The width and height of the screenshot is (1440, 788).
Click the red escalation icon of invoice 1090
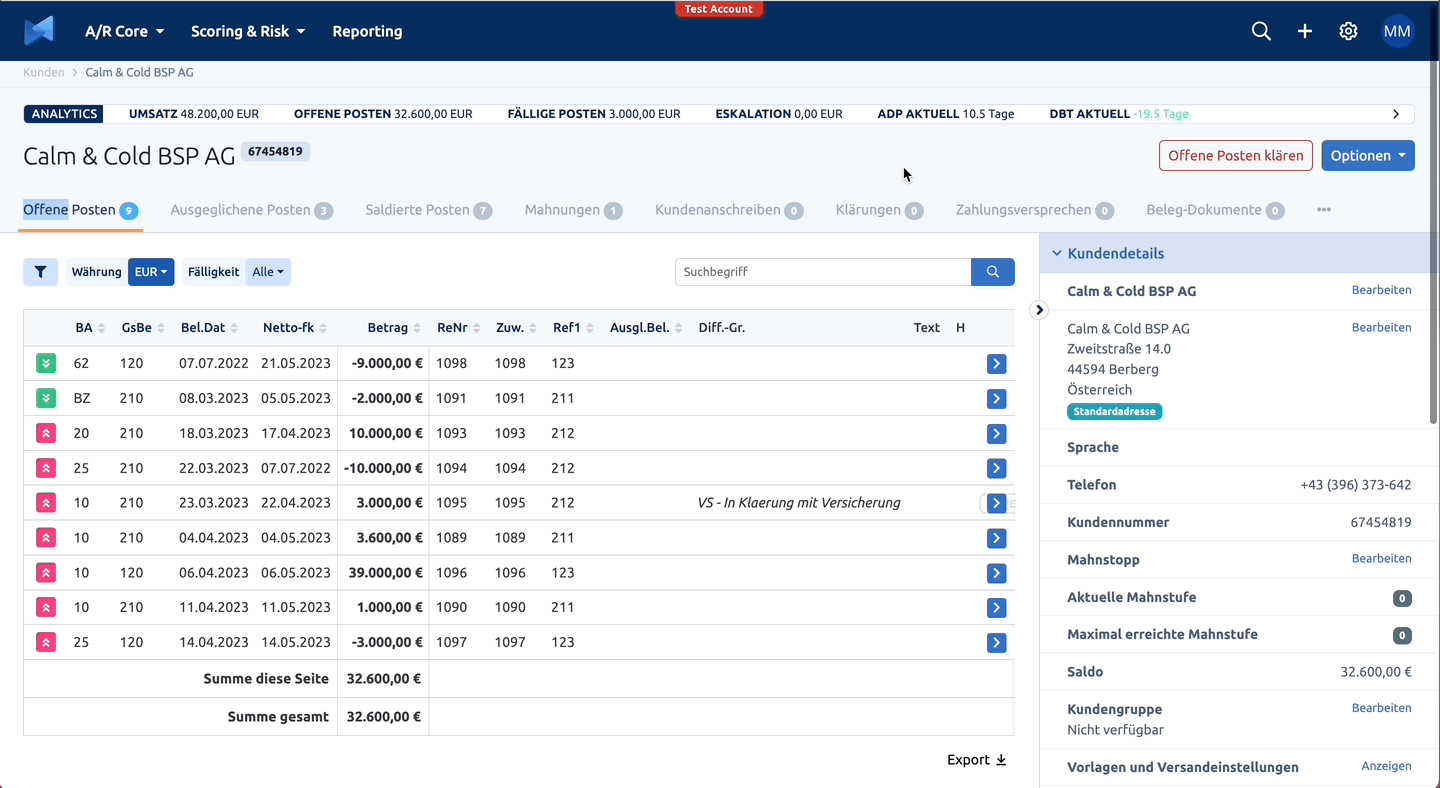[x=46, y=608]
